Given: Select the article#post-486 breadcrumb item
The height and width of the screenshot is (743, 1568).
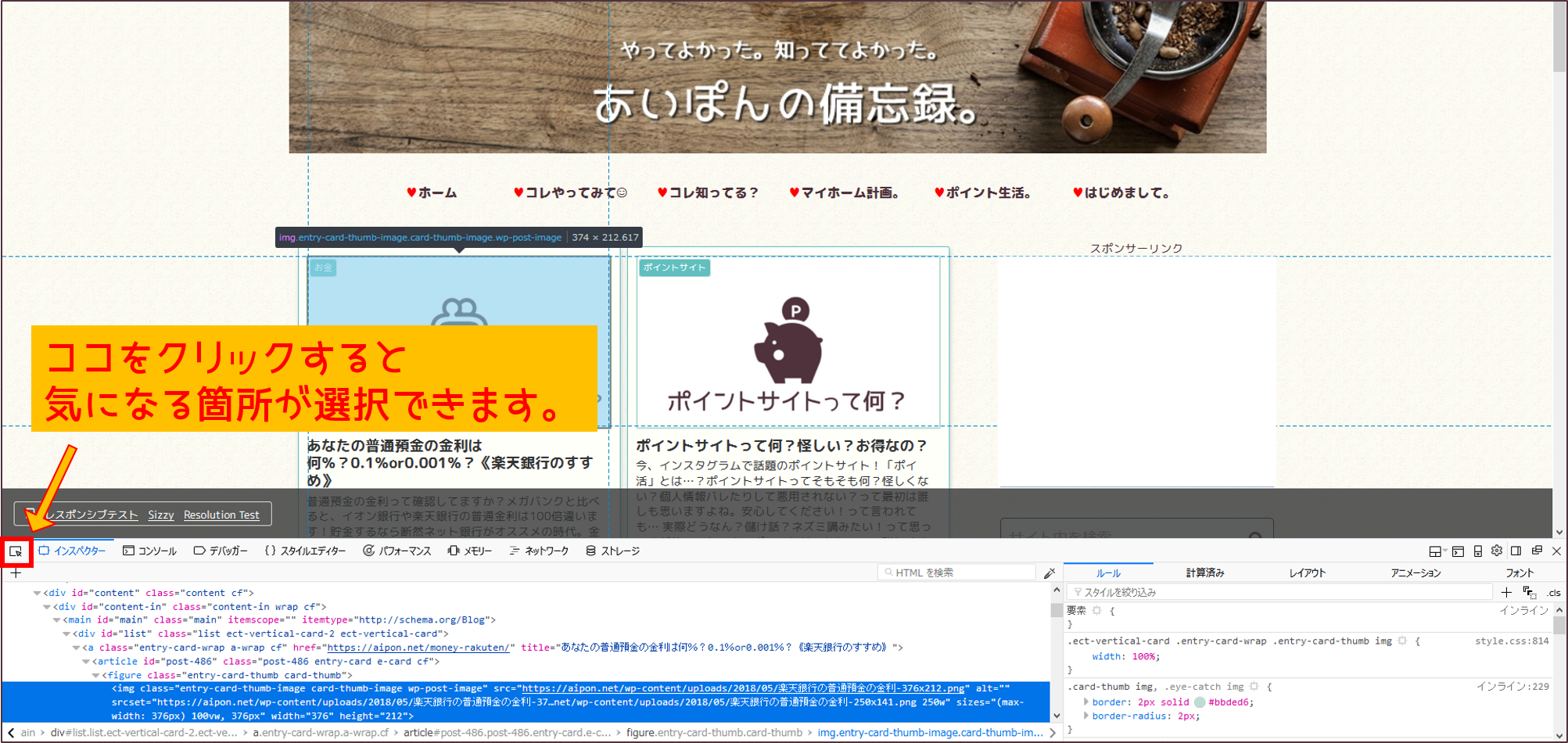Looking at the screenshot, I should [508, 733].
